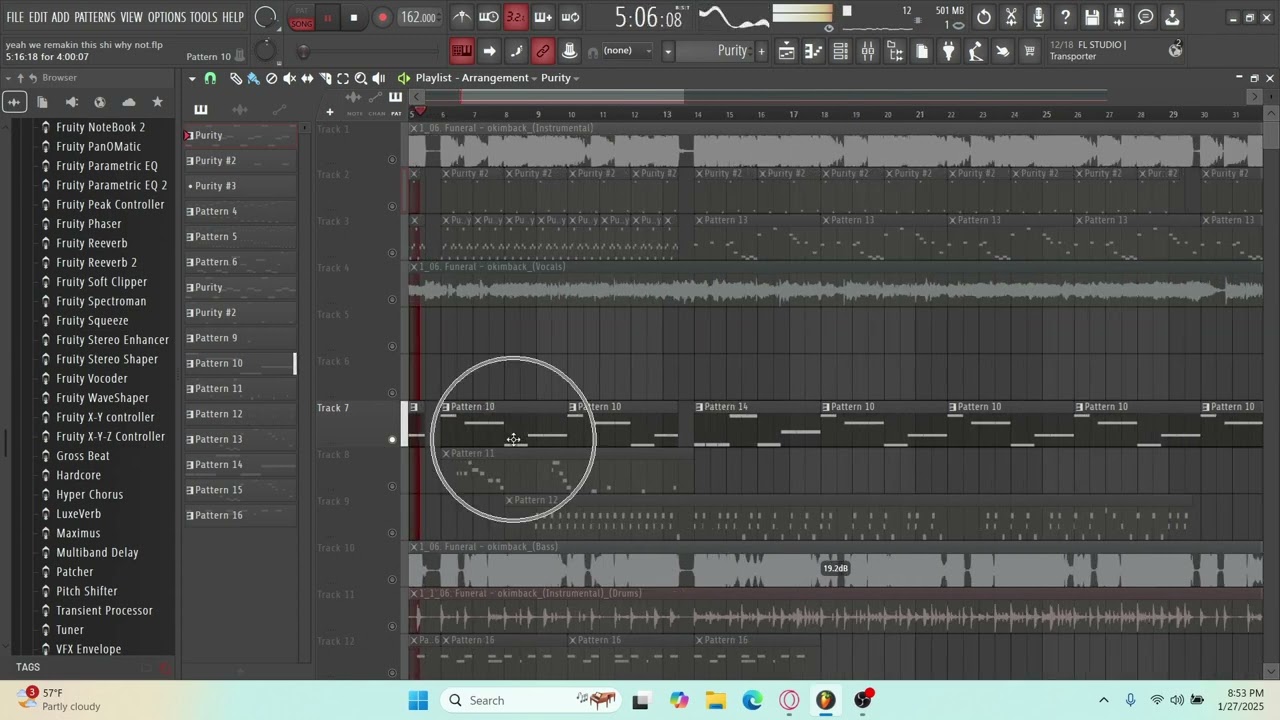
Task: Open the Plugin picker plug icon
Action: pos(949,51)
